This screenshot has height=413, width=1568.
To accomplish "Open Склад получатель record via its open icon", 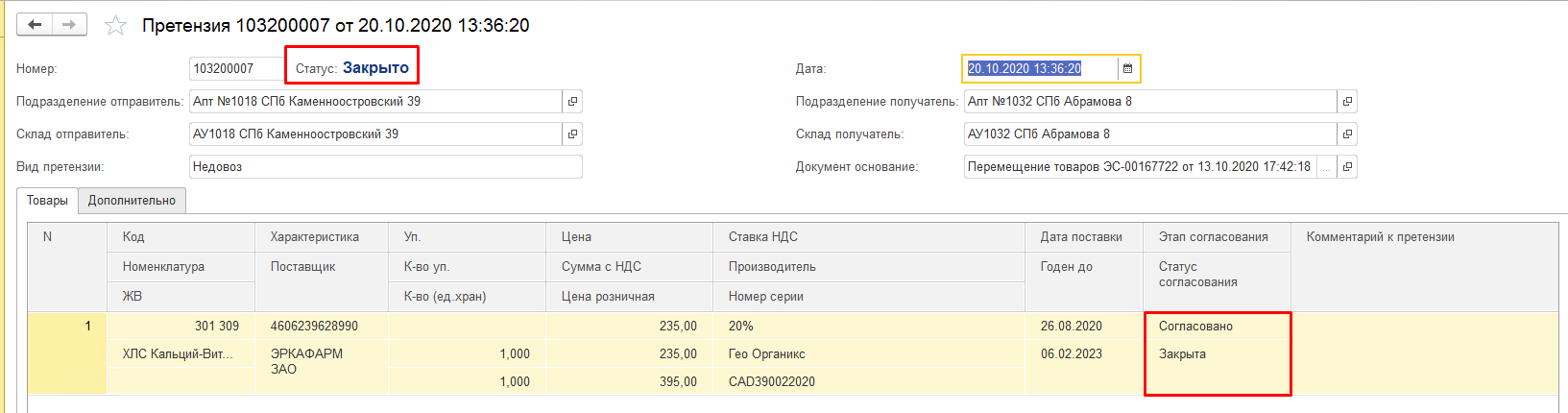I will coord(1347,134).
